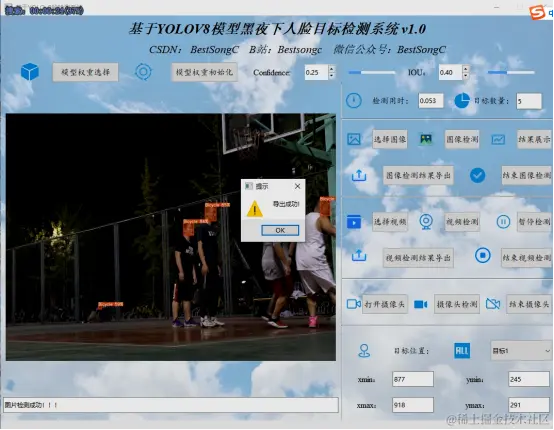Confirm the dialog with OK
This screenshot has height=430, width=554.
click(280, 230)
